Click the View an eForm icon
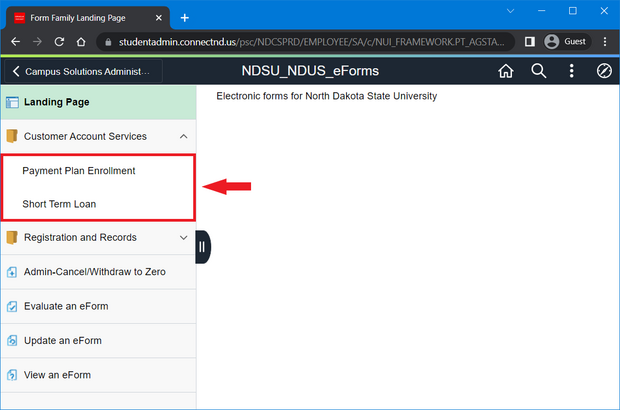 pyautogui.click(x=12, y=375)
